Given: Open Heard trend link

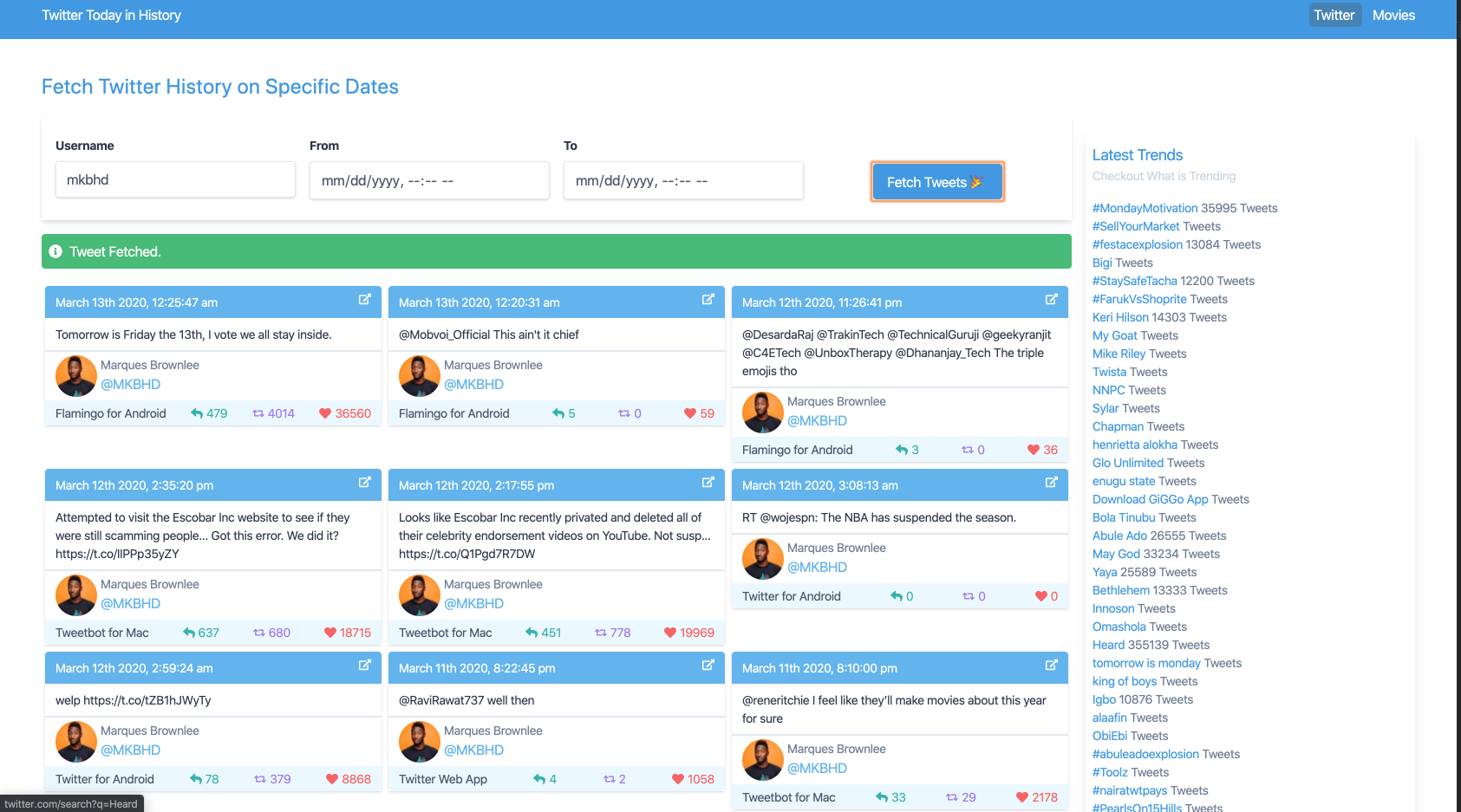Looking at the screenshot, I should coord(1108,645).
